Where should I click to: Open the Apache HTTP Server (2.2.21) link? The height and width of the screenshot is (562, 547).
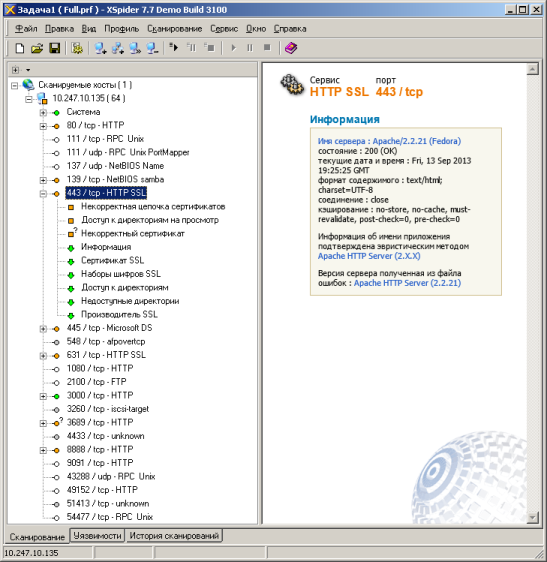[x=408, y=283]
